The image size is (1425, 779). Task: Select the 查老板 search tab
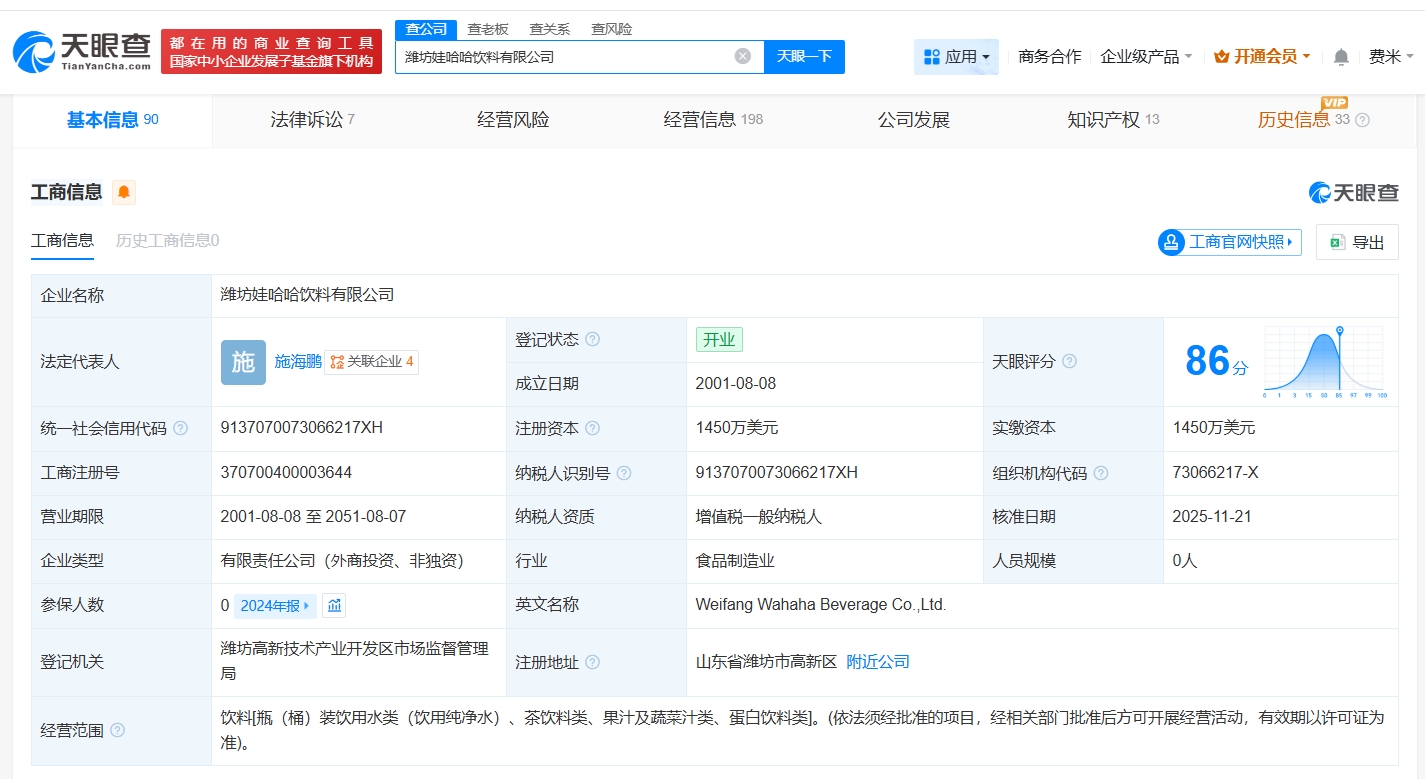[x=488, y=29]
